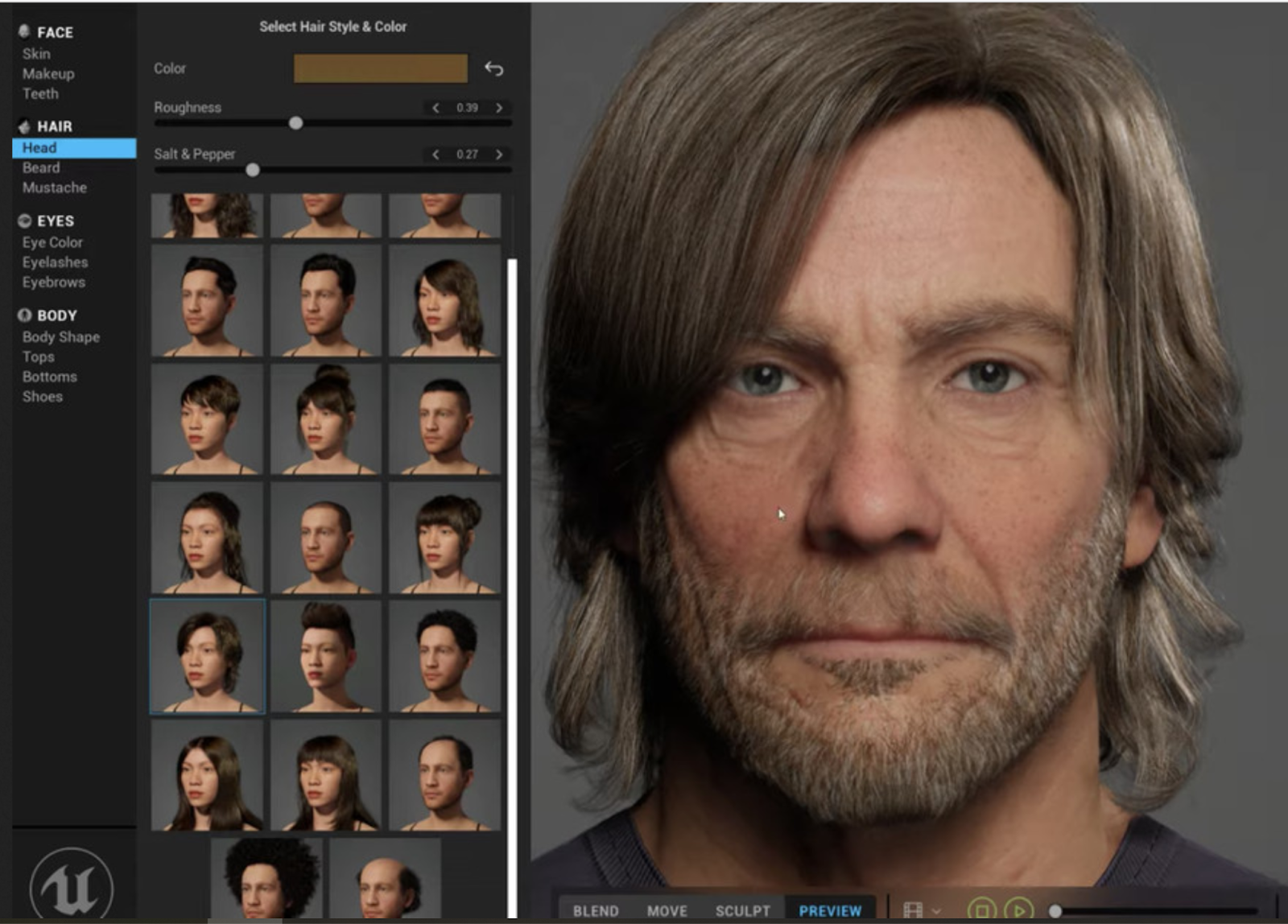Open the Eyelashes settings
1288x924 pixels.
coord(55,262)
